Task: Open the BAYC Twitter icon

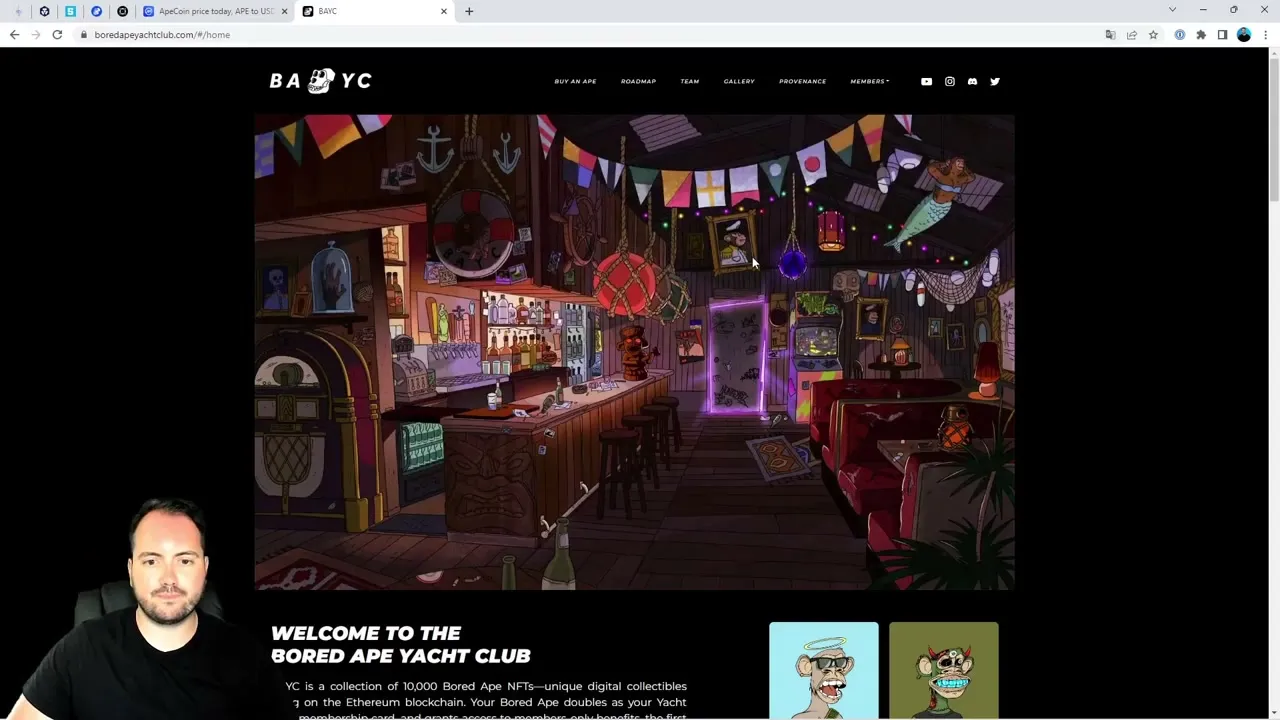Action: click(994, 81)
